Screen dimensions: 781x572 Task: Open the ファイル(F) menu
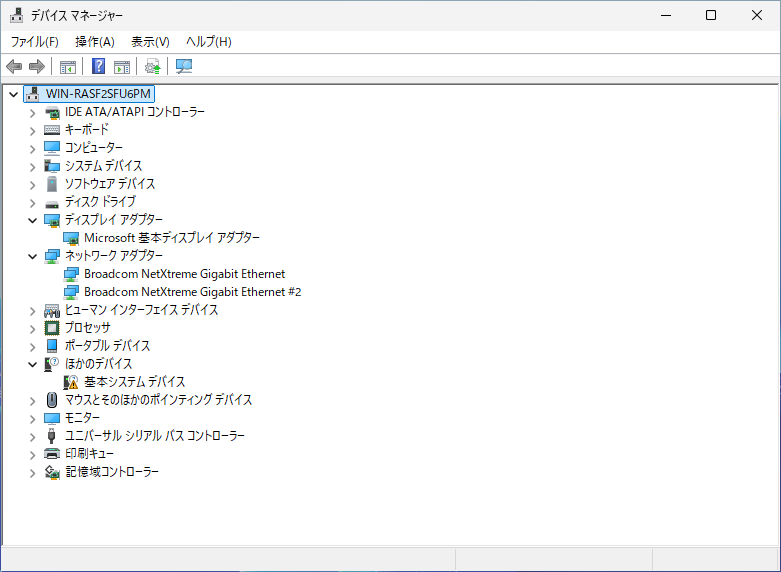click(34, 41)
